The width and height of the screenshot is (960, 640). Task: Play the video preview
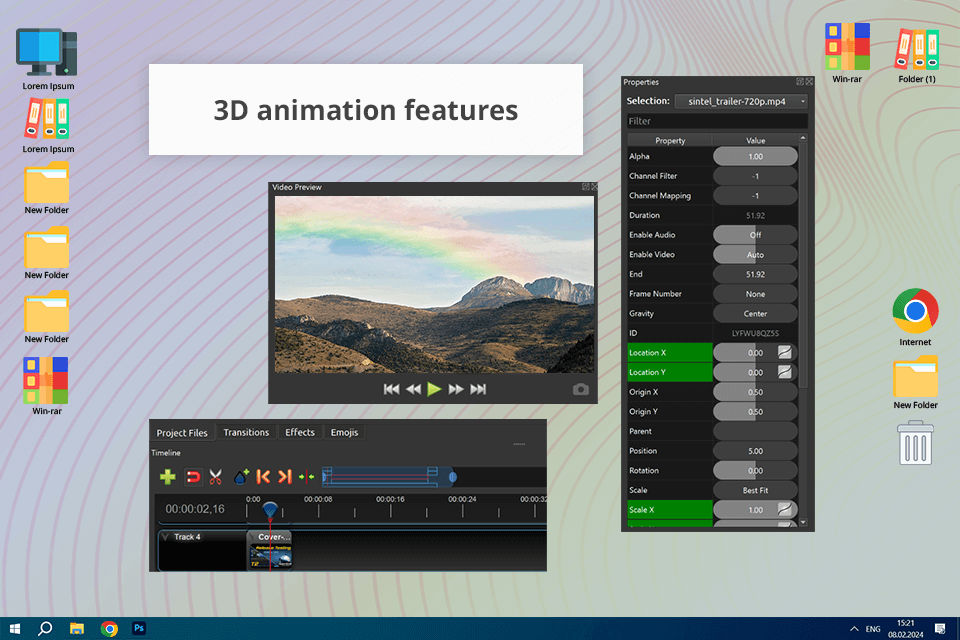click(x=434, y=389)
